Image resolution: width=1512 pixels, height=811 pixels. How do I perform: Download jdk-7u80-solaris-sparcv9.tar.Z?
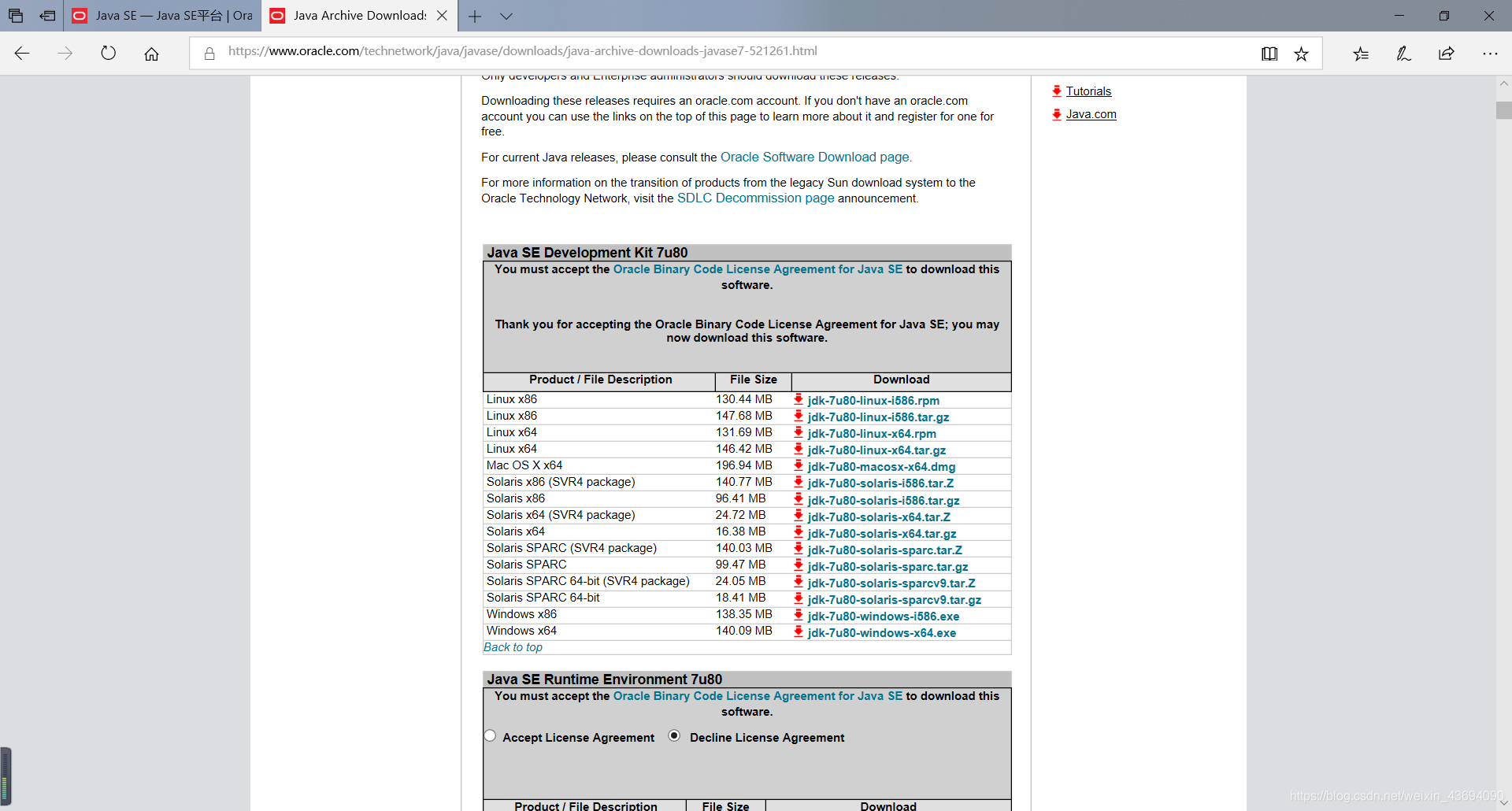coord(891,583)
